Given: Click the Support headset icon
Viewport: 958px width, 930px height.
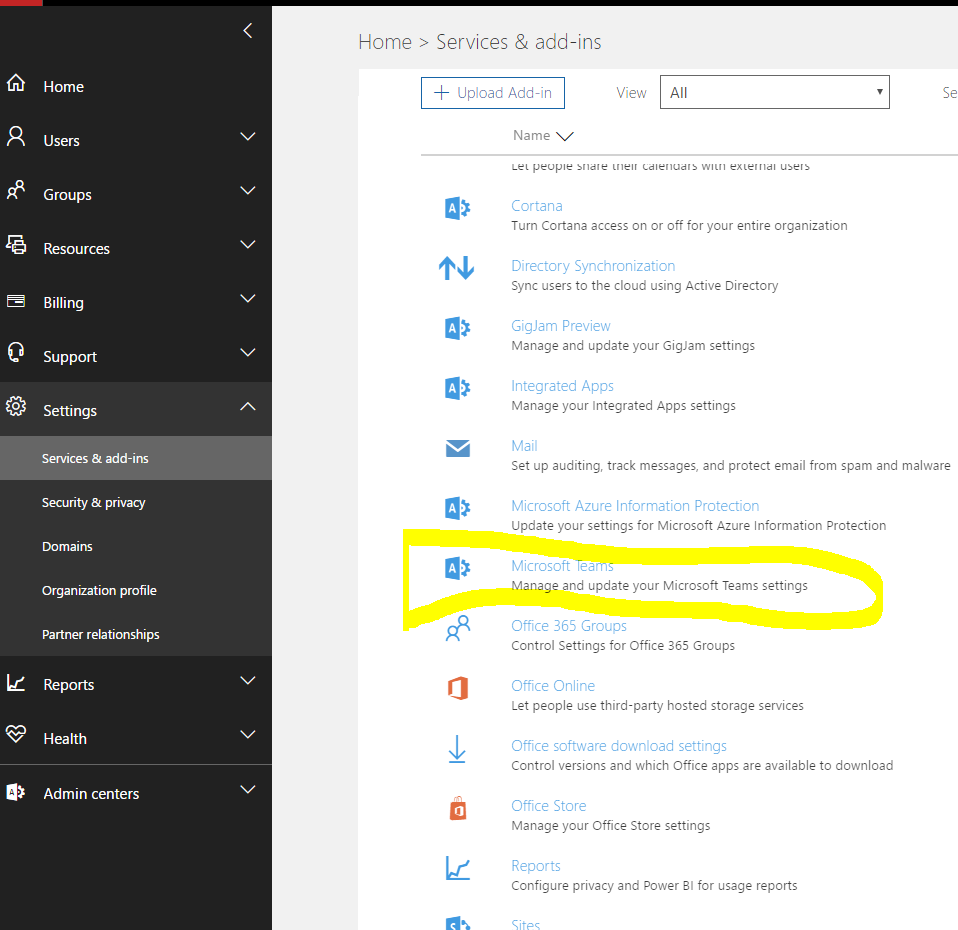Looking at the screenshot, I should [16, 353].
